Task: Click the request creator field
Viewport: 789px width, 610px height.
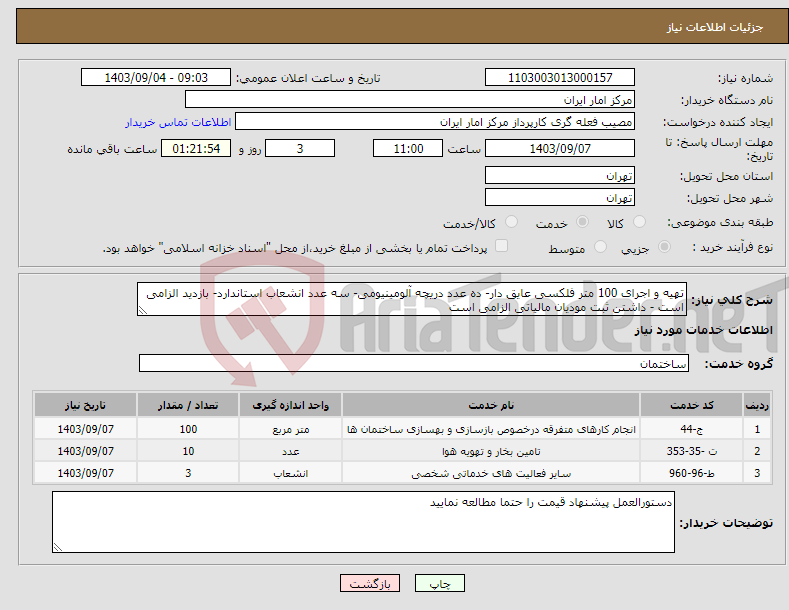Action: tap(435, 122)
